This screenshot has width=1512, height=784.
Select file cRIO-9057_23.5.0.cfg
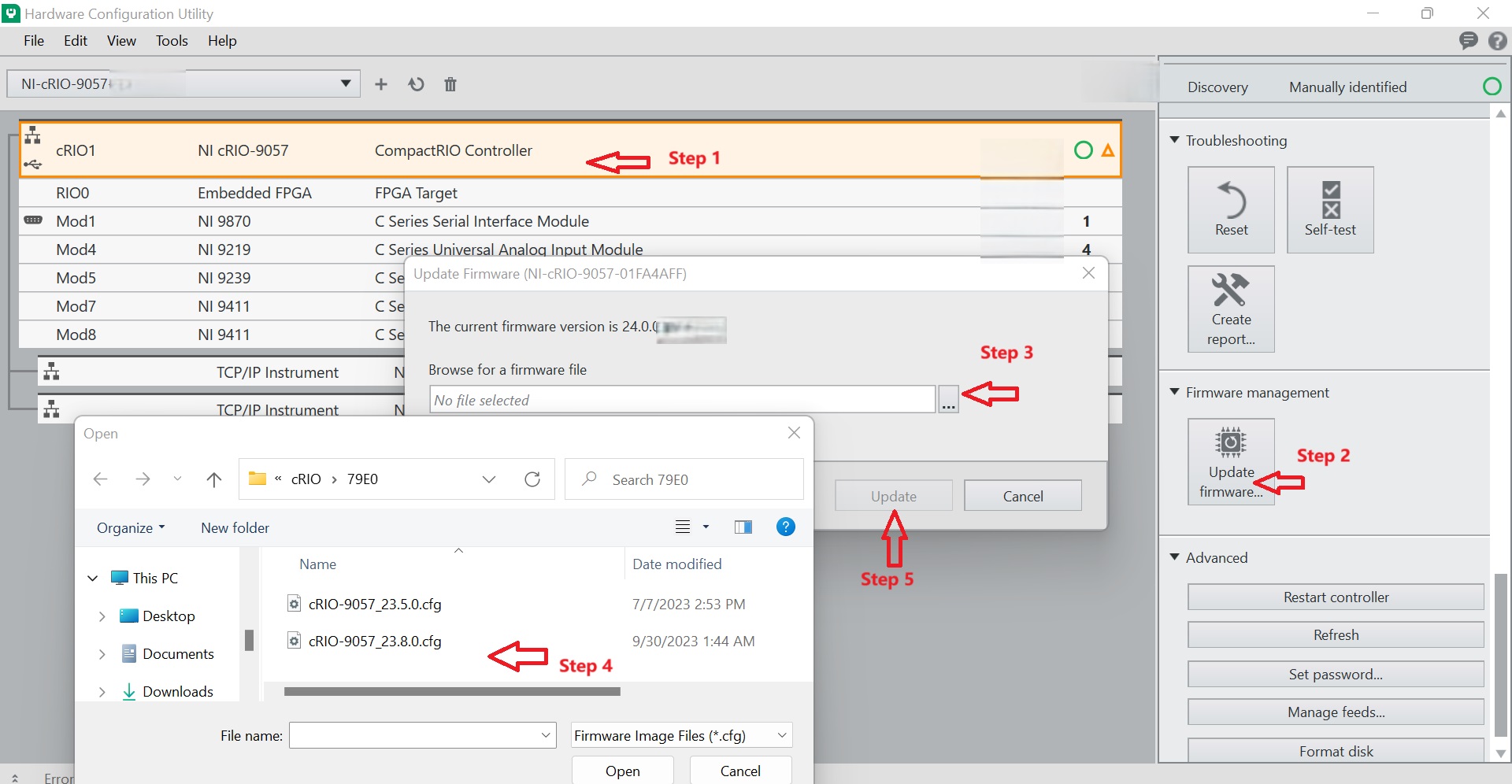[x=375, y=604]
